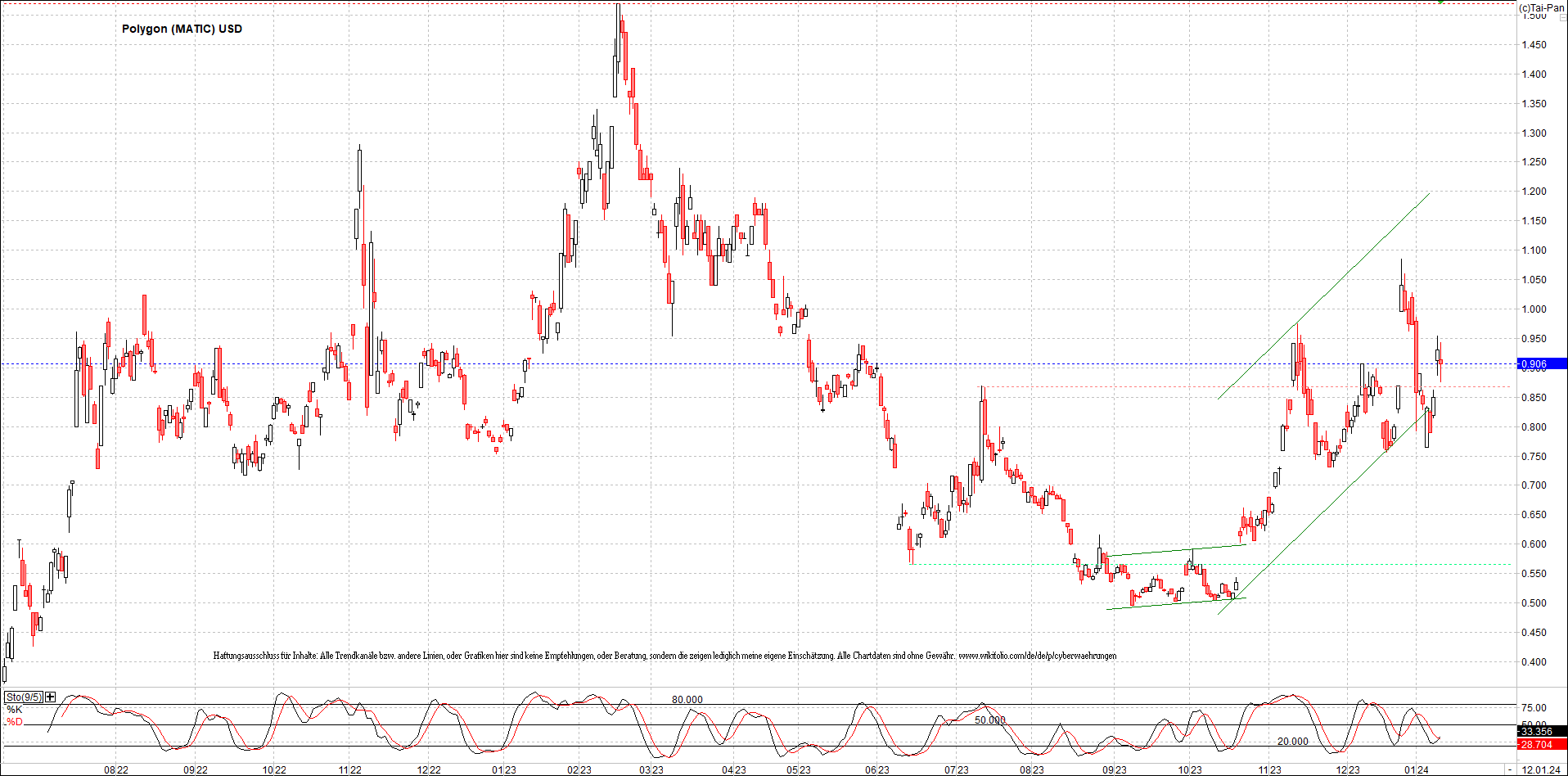Select the %K legend label
The height and width of the screenshot is (776, 1568).
[15, 710]
